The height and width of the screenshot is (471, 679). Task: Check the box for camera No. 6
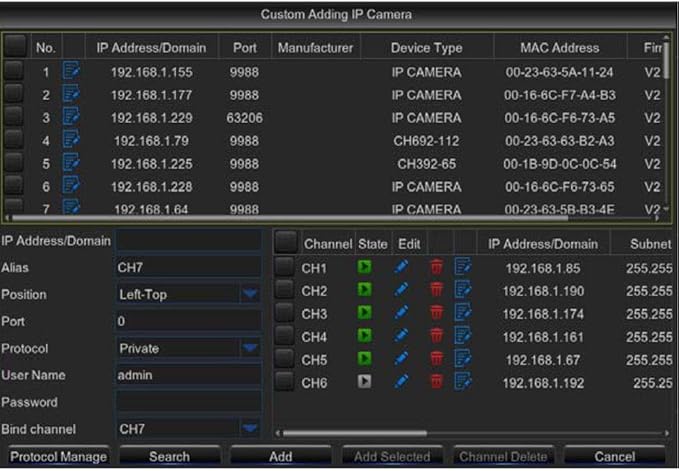13,185
